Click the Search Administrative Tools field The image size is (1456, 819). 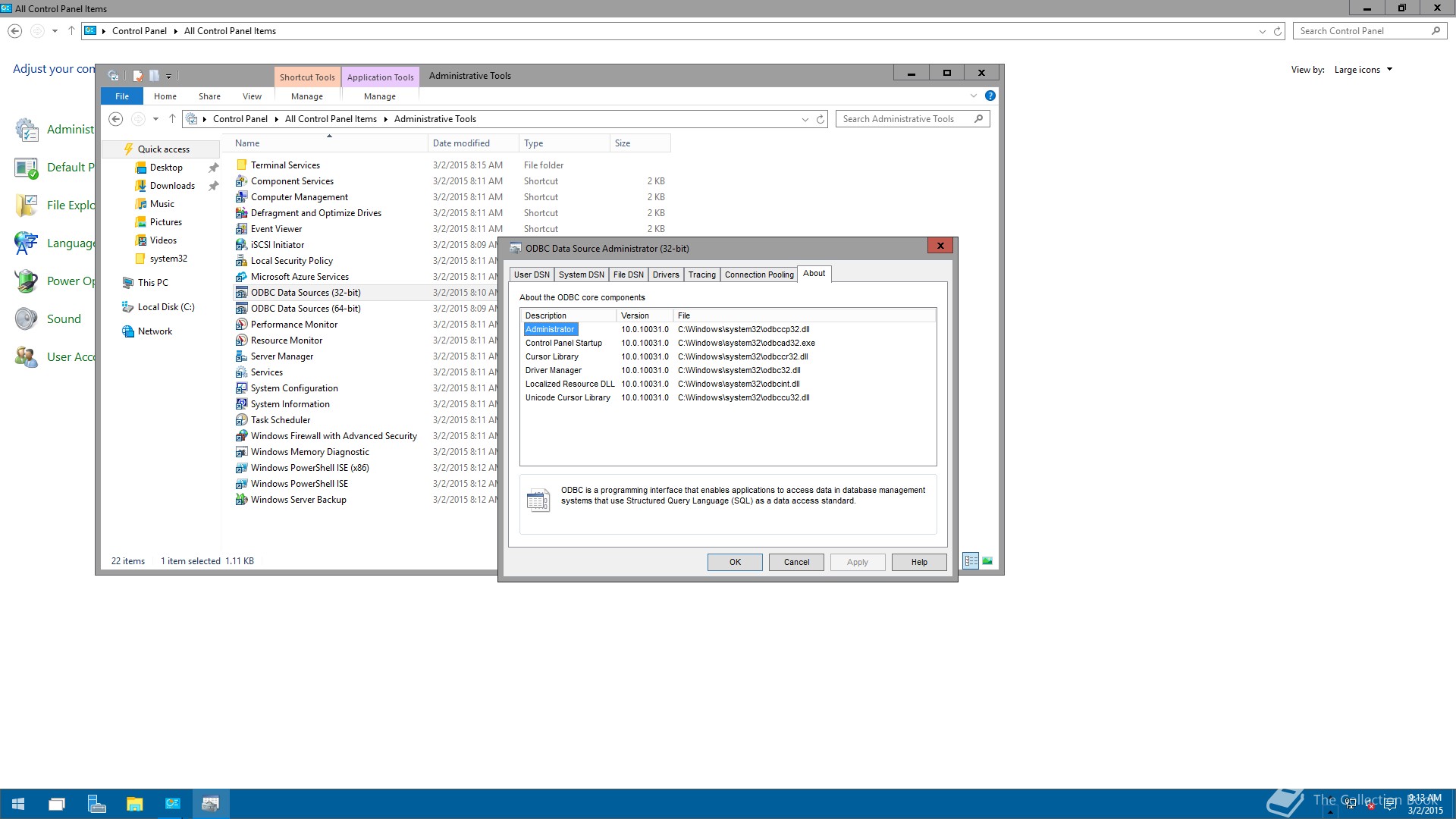[x=912, y=119]
